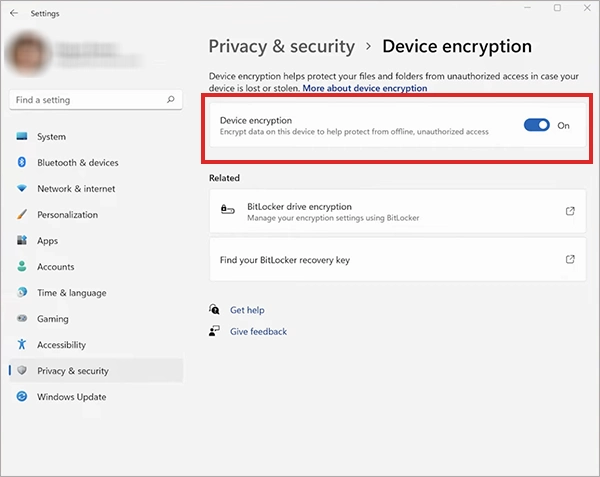Maximize the Settings window
The image size is (600, 477).
click(558, 8)
